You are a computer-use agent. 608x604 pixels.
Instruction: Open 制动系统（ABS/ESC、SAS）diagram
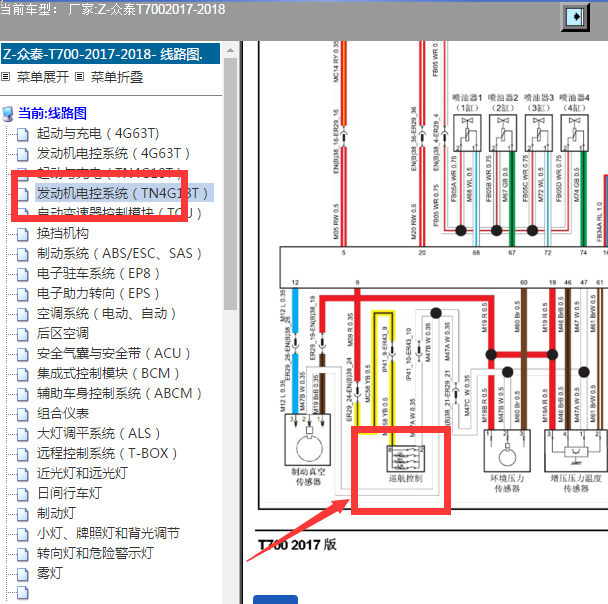click(x=119, y=254)
